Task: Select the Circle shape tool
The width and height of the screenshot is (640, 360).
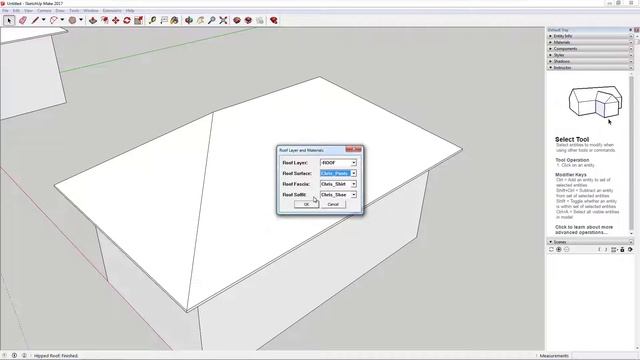Action: tap(72, 20)
